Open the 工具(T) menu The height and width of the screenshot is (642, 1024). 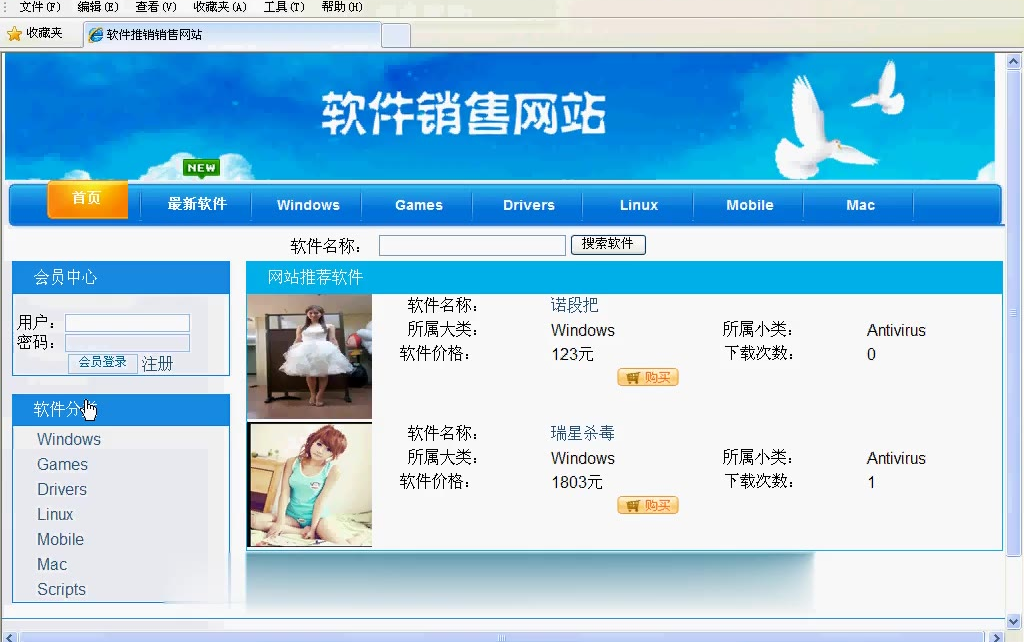[284, 7]
